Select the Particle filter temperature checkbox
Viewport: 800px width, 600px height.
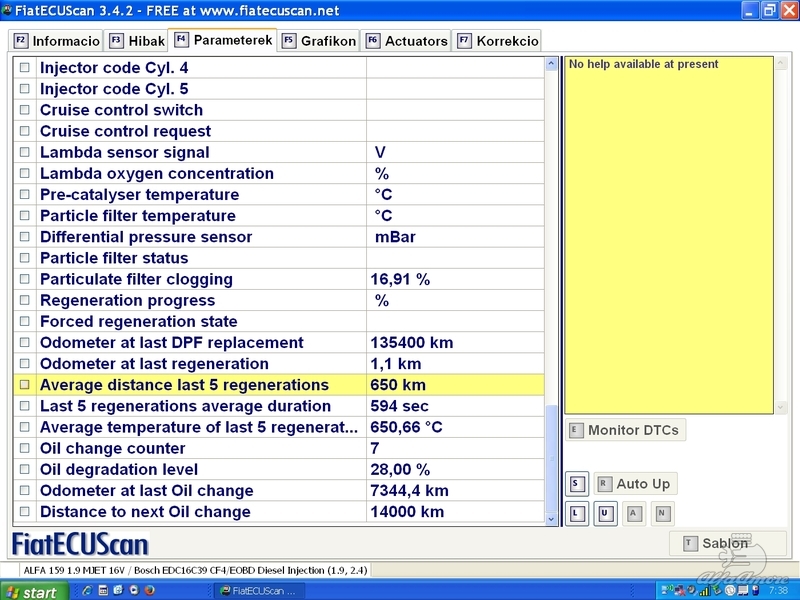click(24, 216)
